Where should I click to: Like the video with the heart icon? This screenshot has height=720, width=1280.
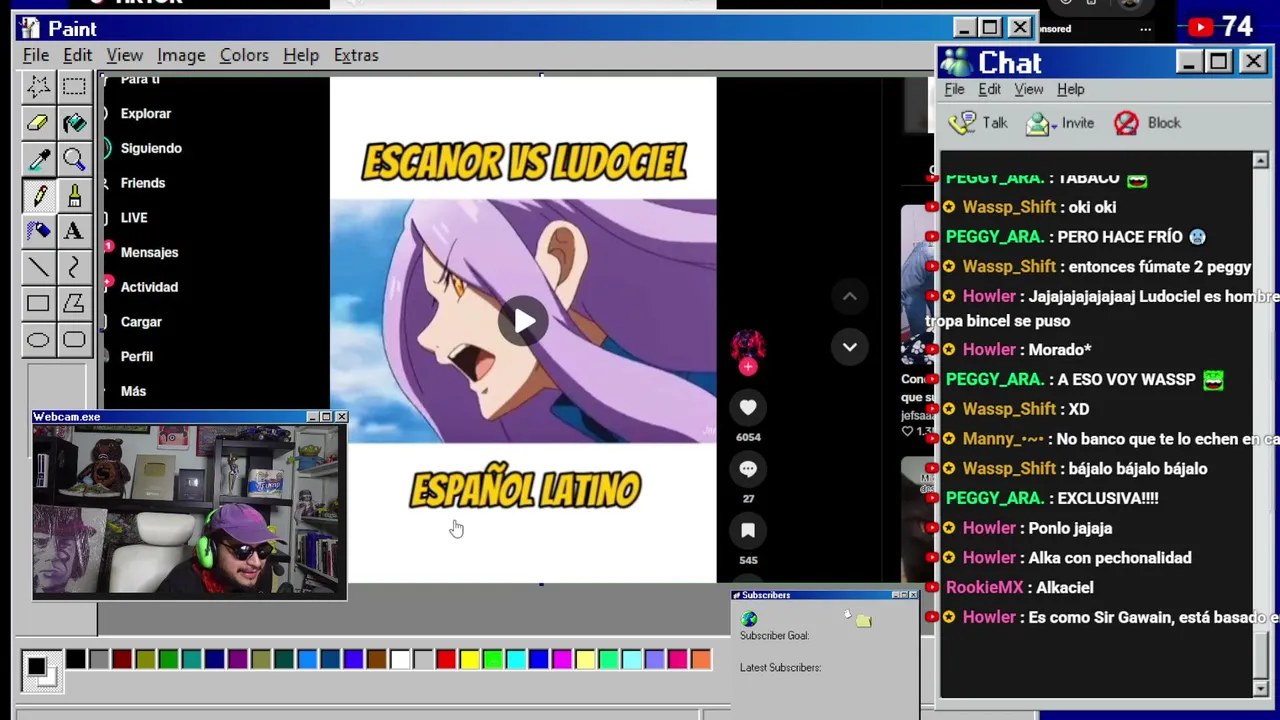748,407
